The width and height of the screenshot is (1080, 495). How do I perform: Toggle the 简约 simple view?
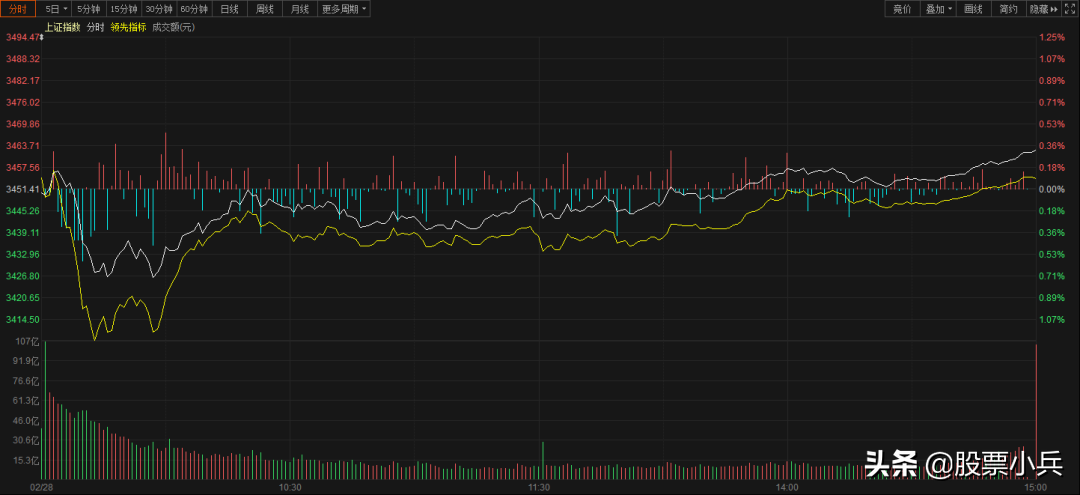(x=1008, y=9)
